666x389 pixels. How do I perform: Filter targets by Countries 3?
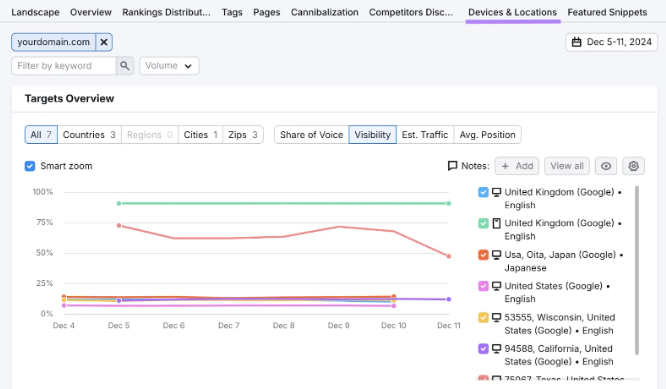coord(89,135)
